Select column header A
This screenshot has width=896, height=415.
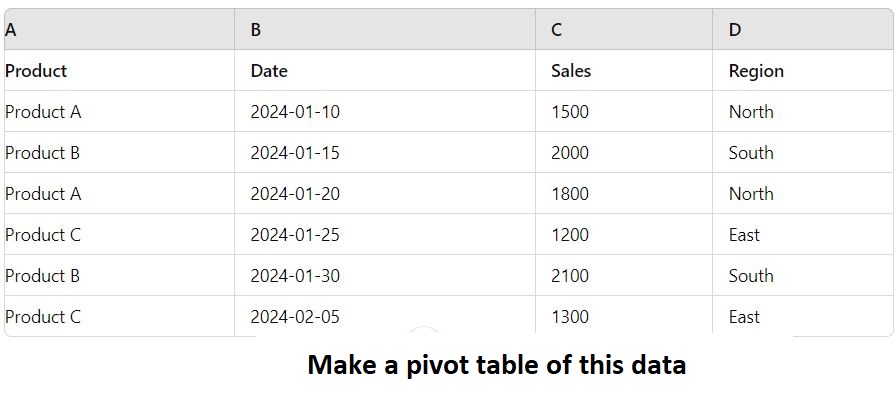(11, 30)
